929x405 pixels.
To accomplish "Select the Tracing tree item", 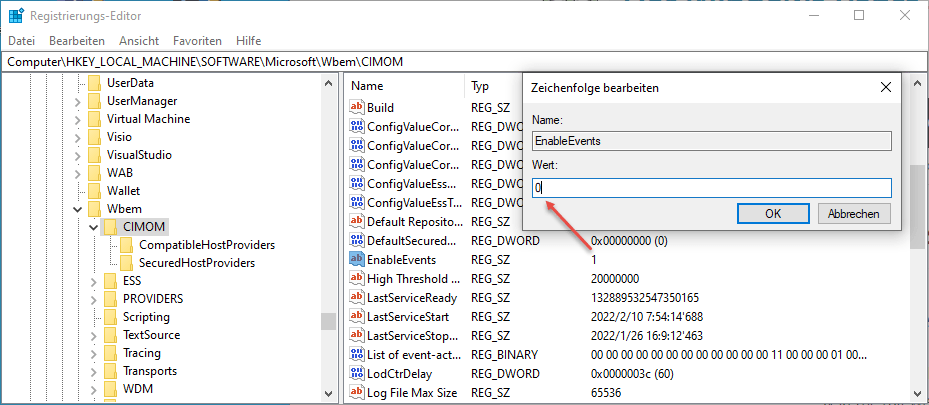I will [141, 353].
